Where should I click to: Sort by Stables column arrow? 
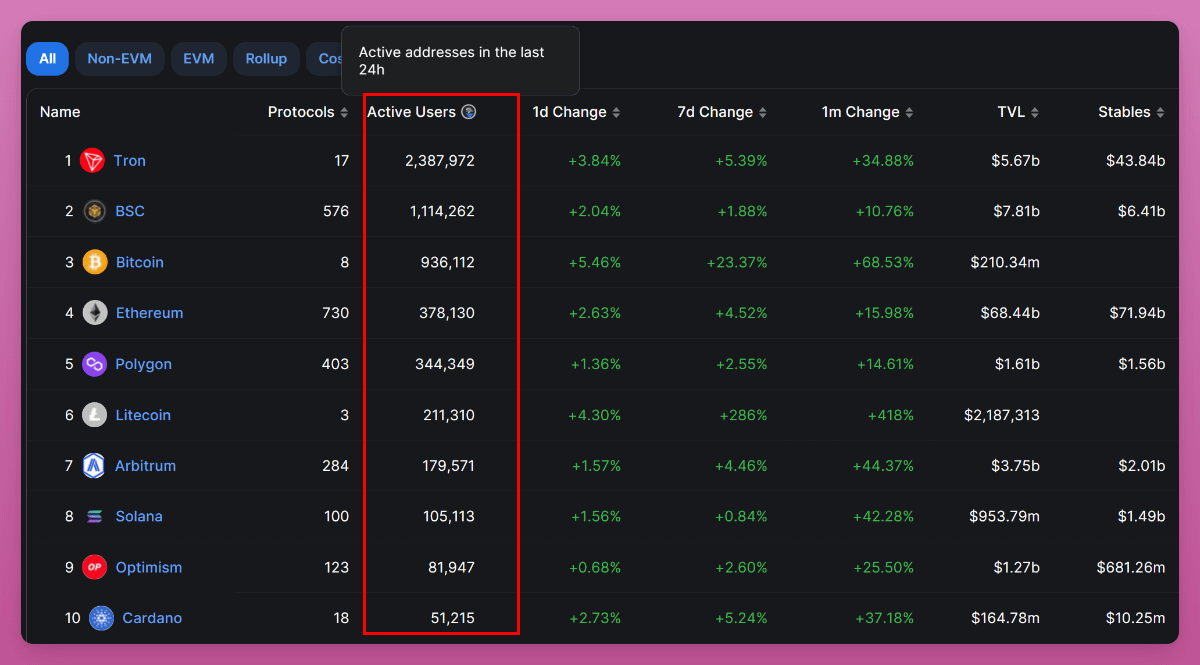[x=1160, y=113]
